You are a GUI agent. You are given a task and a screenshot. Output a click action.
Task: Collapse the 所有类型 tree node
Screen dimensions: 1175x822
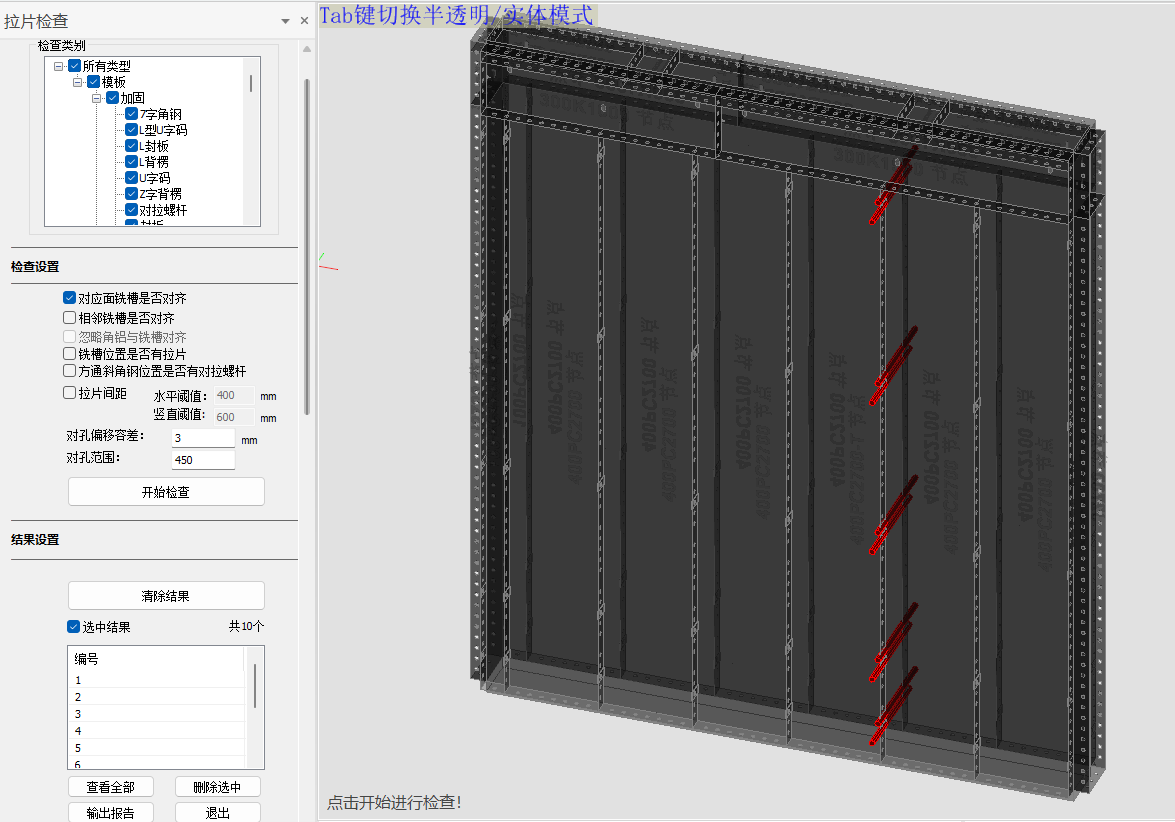59,66
